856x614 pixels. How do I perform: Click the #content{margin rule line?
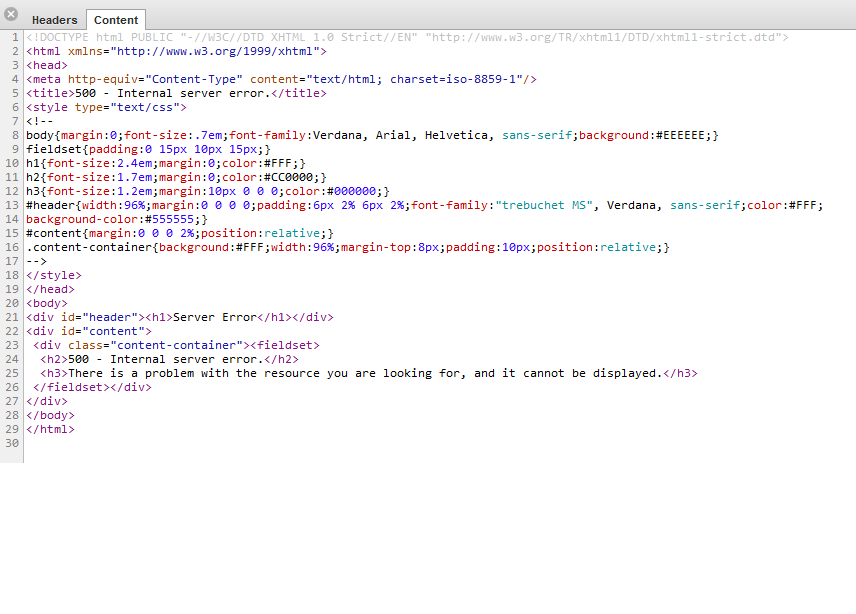pyautogui.click(x=180, y=234)
